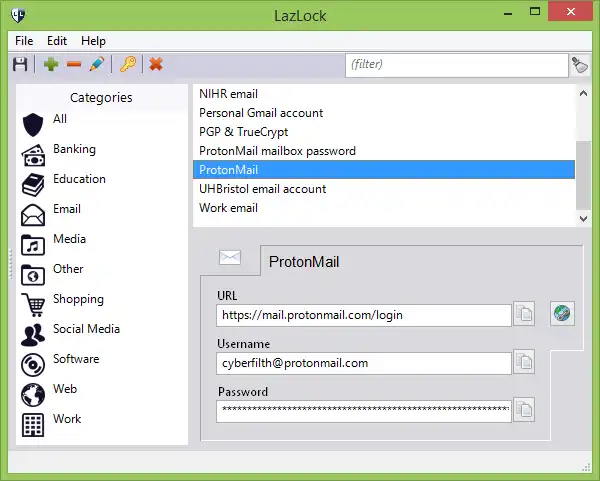Remove entry using the orange minus icon

tap(74, 64)
